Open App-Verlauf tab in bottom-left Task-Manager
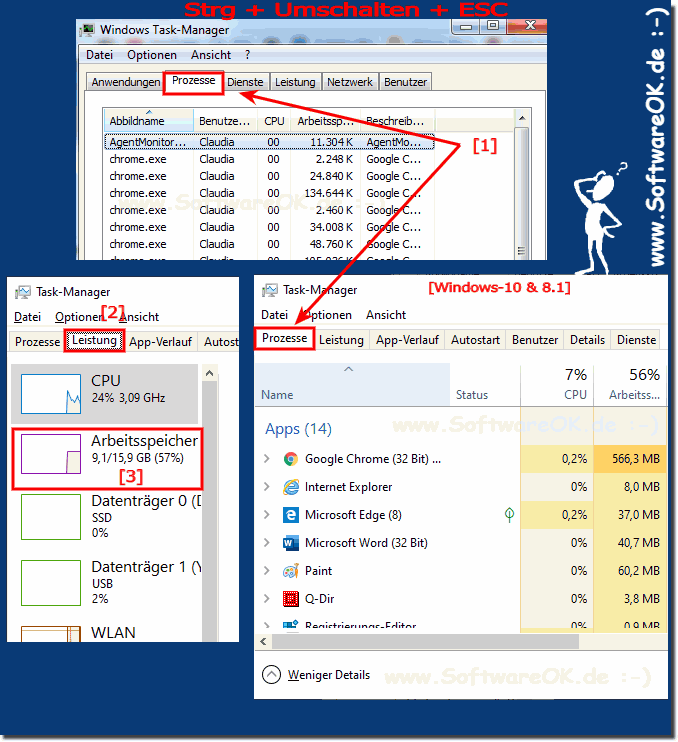Screen dimensions: 678x742 point(160,342)
